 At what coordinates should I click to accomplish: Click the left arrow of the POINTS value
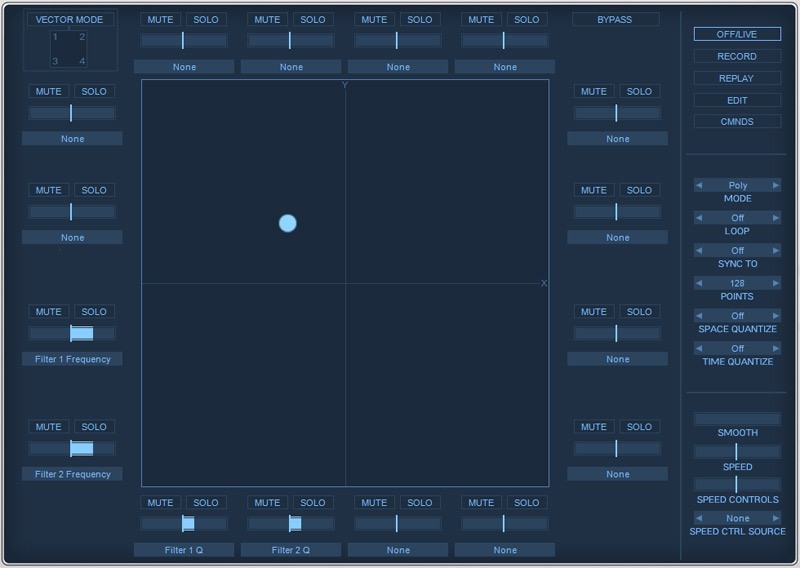pyautogui.click(x=699, y=283)
